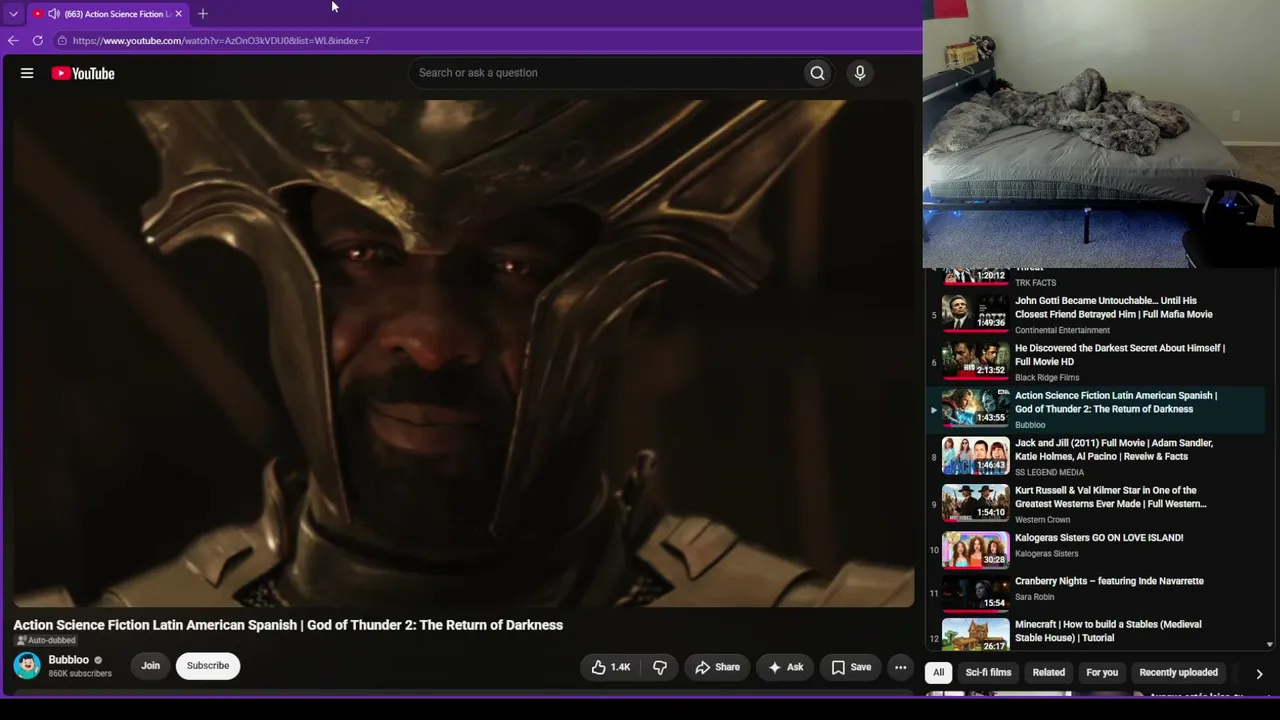
Task: Click the Auto-dubbed badge
Action: [x=46, y=641]
